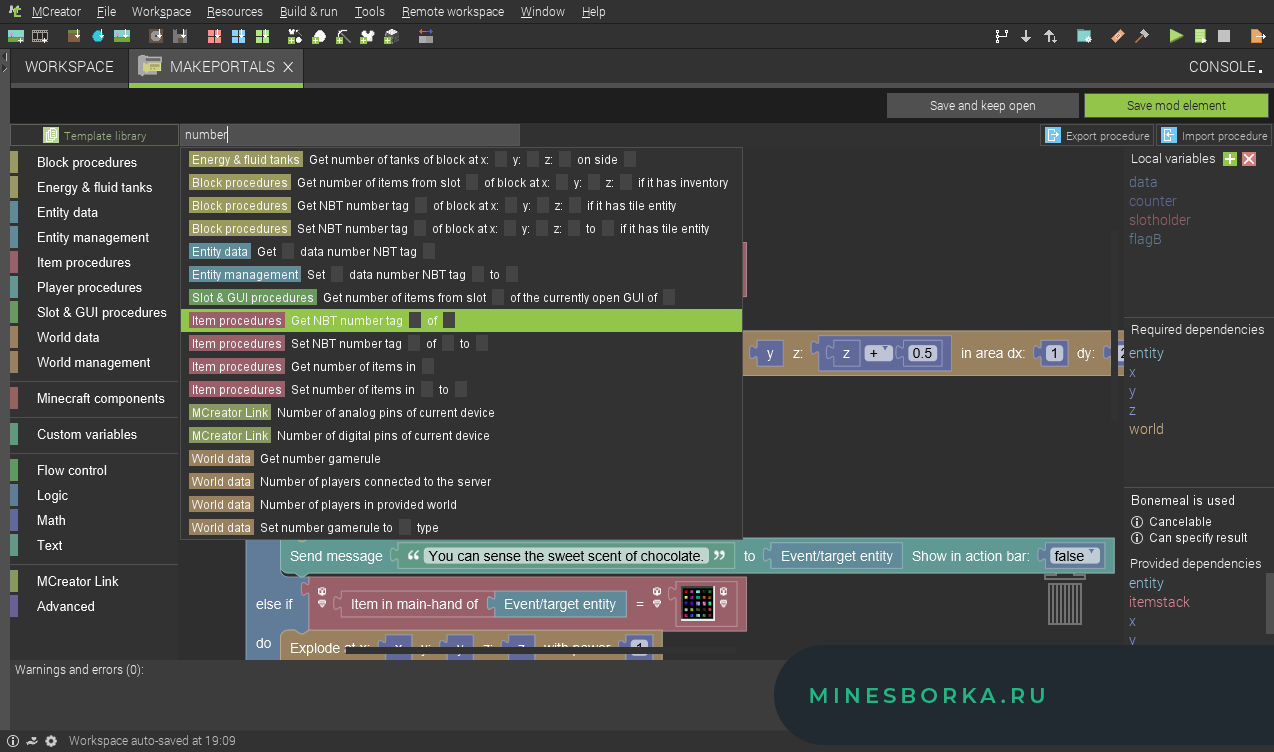Image resolution: width=1274 pixels, height=752 pixels.
Task: Click the chocolate item image in block
Action: (698, 603)
